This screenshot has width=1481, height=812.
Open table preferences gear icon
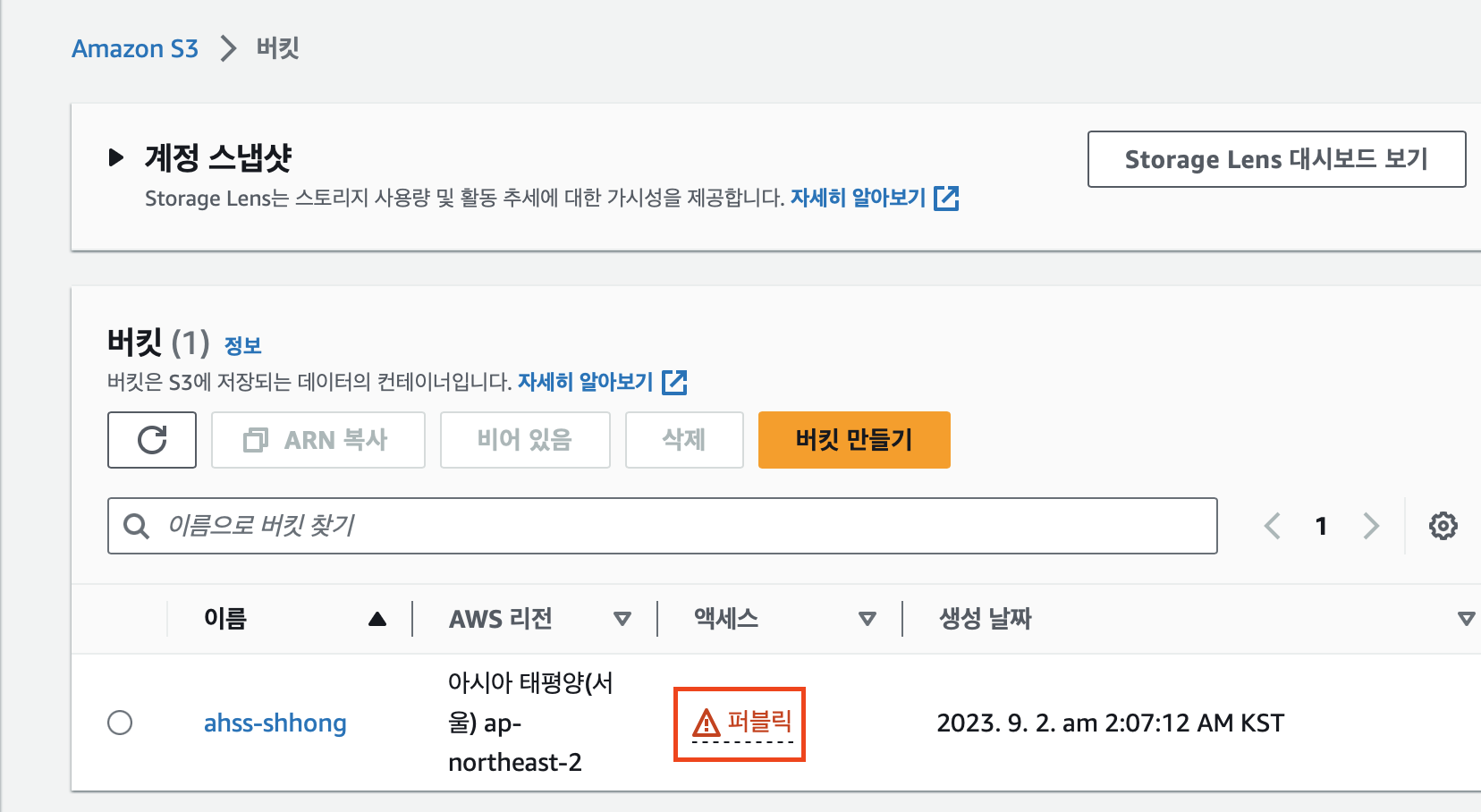click(x=1443, y=526)
